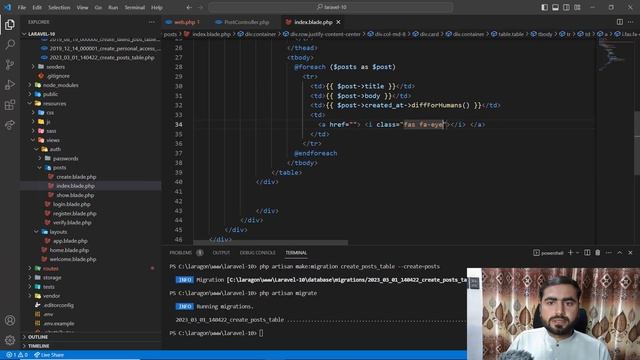The image size is (640, 360).
Task: Select the Terminal panel tab
Action: click(x=296, y=253)
